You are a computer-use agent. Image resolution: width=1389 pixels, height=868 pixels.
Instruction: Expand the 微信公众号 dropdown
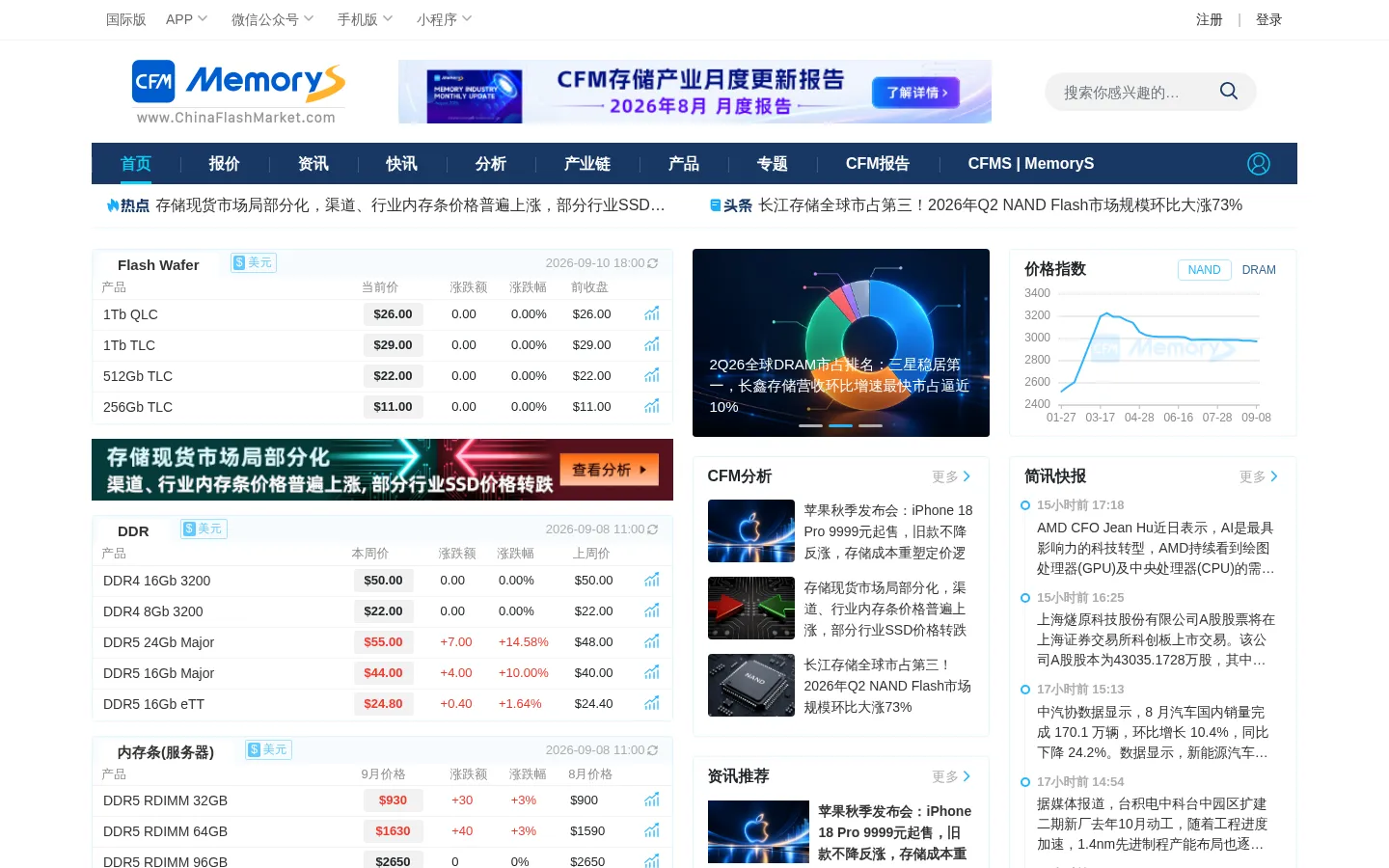click(x=272, y=19)
